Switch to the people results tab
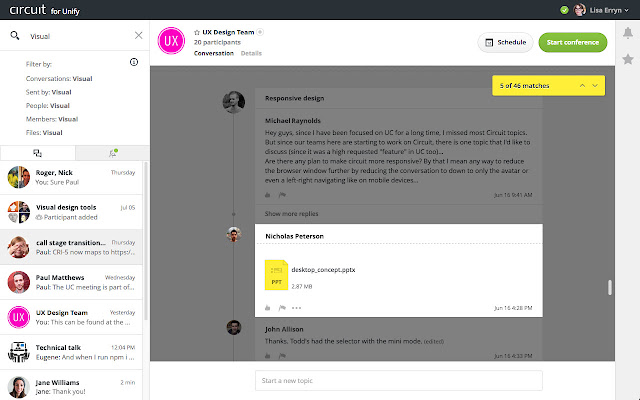Image resolution: width=640 pixels, height=400 pixels. tap(111, 152)
